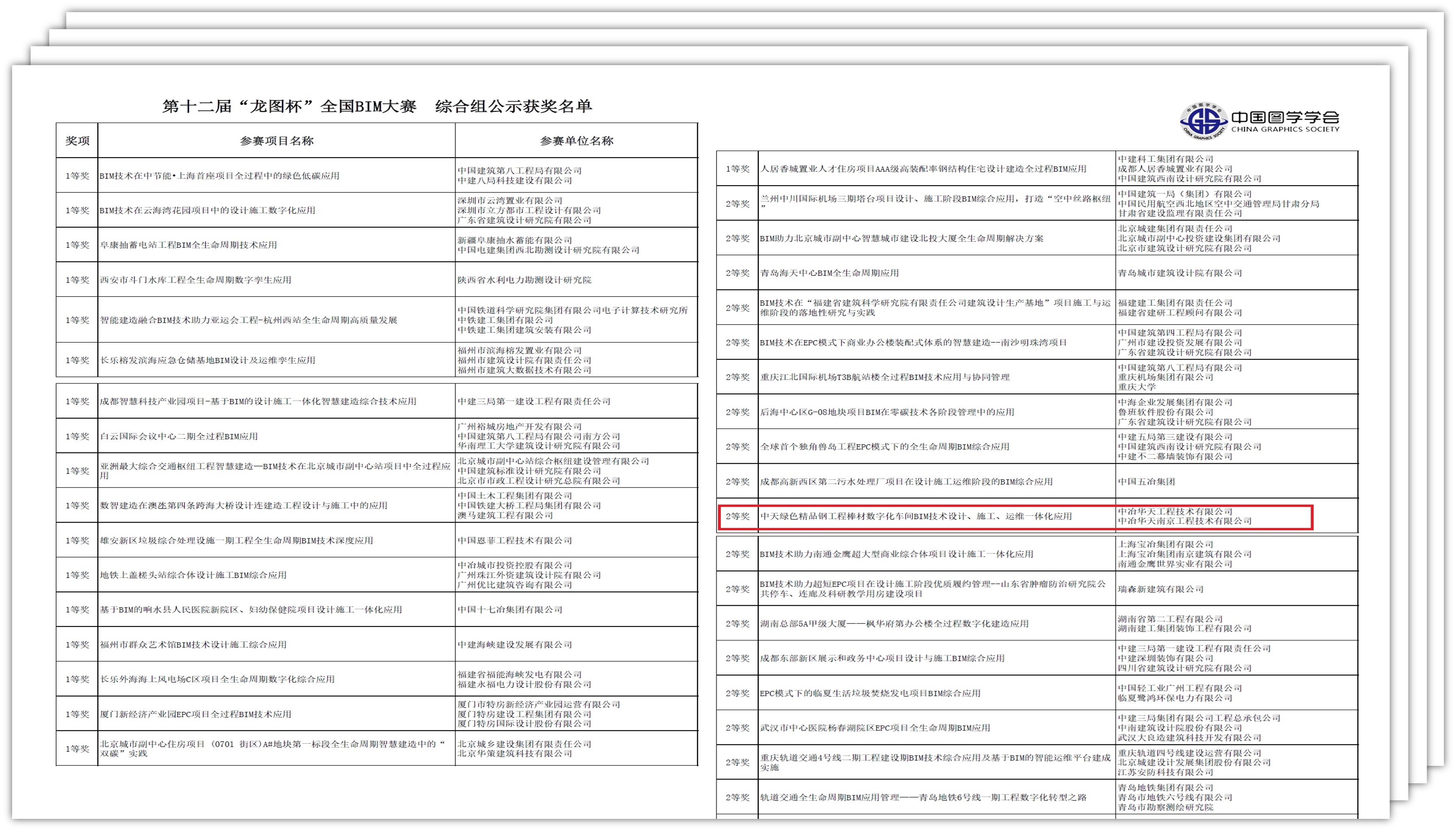Select 成都智慧科技产业园项目 row
Image resolution: width=1456 pixels, height=831 pixels.
[376, 401]
